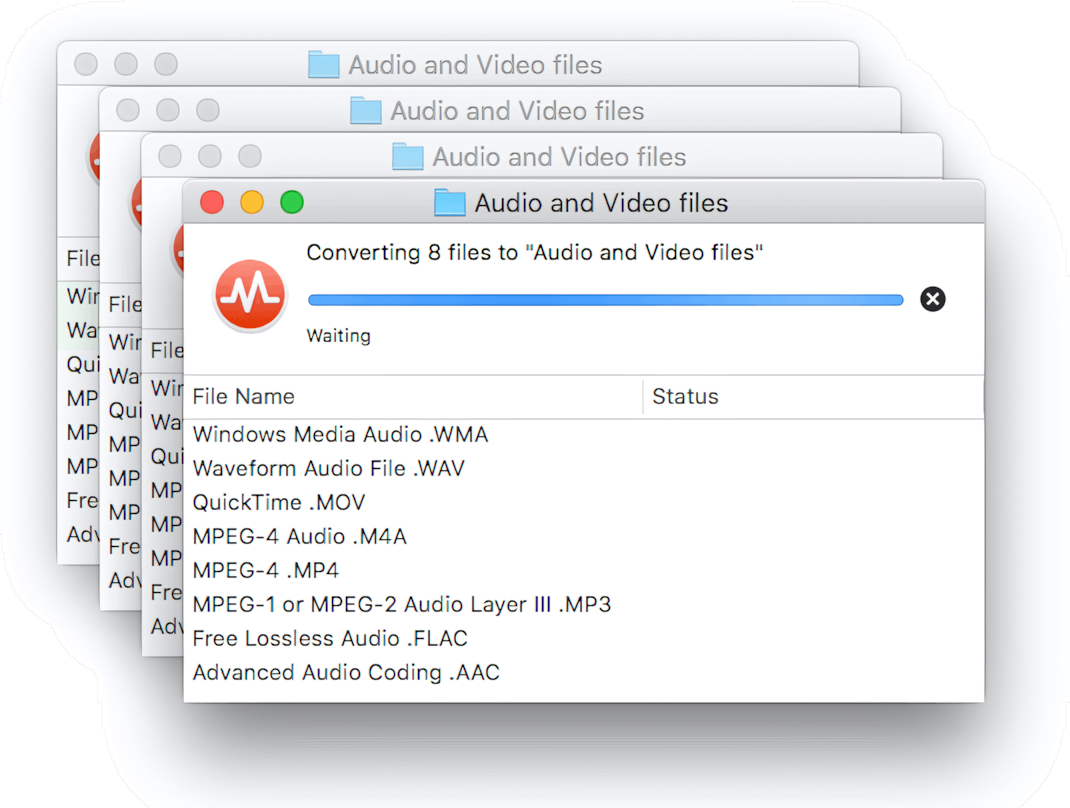The image size is (1070, 808).
Task: Select the MPEG-4 .MP4 file
Action: (263, 570)
